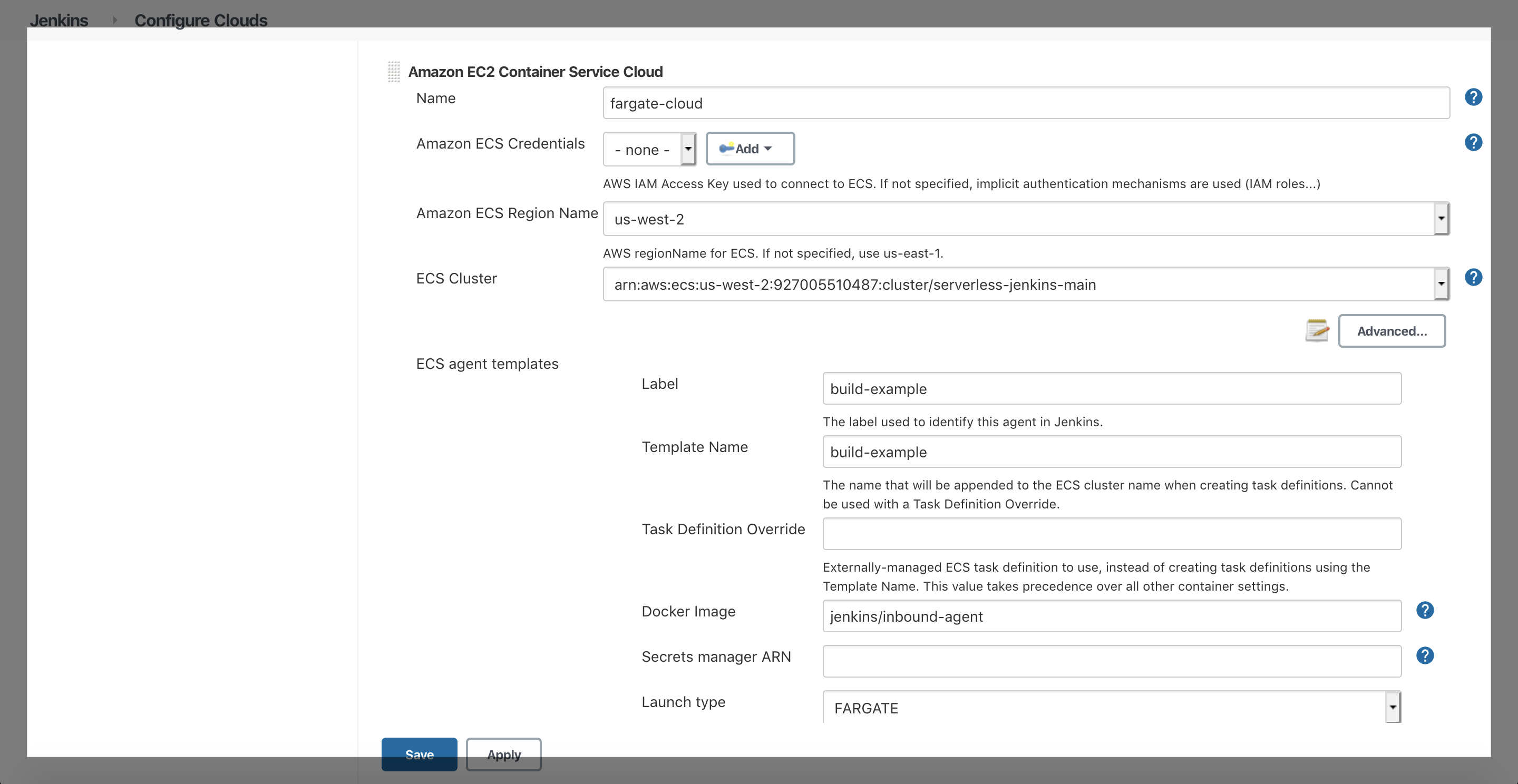Open the Advanced options
The image size is (1518, 784).
coord(1392,330)
